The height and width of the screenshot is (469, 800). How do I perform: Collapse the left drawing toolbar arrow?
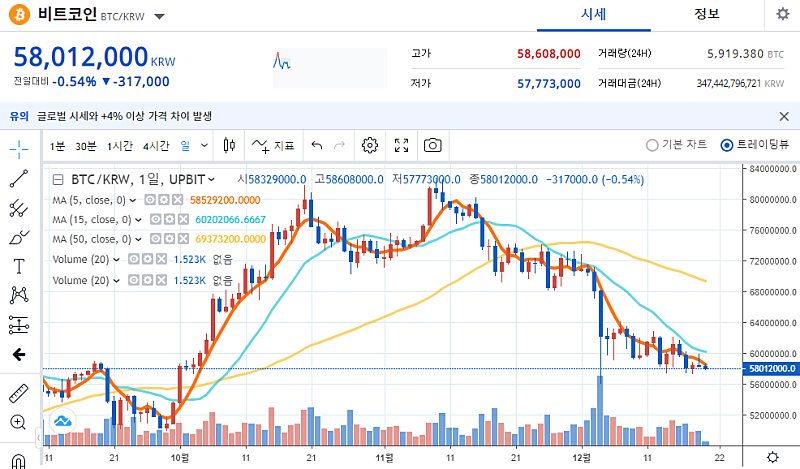38,437
